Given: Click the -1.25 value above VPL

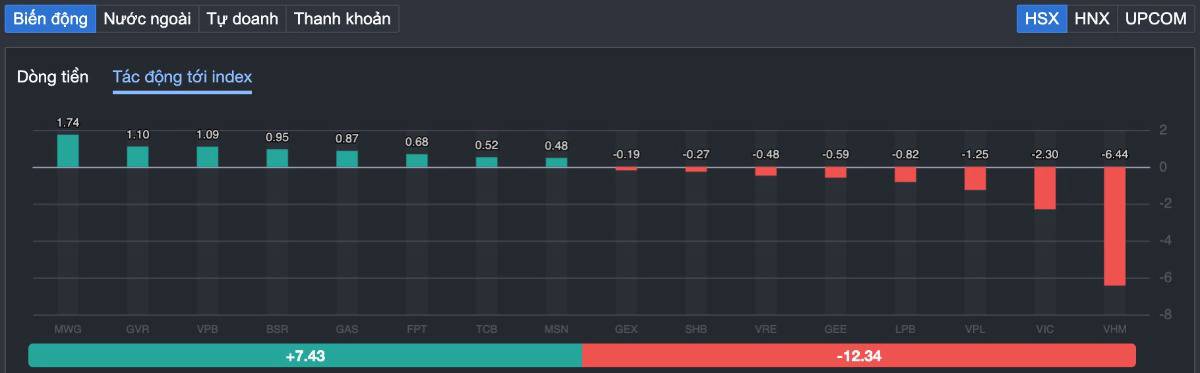Looking at the screenshot, I should click(975, 154).
